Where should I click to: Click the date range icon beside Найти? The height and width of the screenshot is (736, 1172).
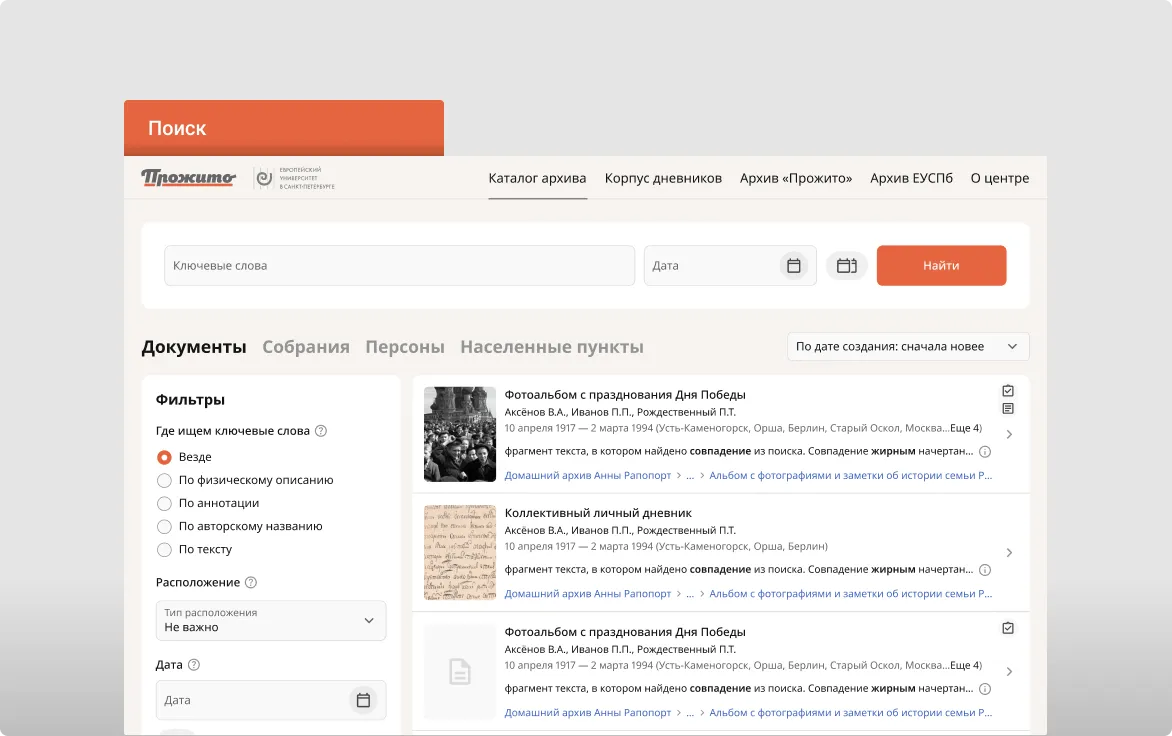(x=846, y=266)
